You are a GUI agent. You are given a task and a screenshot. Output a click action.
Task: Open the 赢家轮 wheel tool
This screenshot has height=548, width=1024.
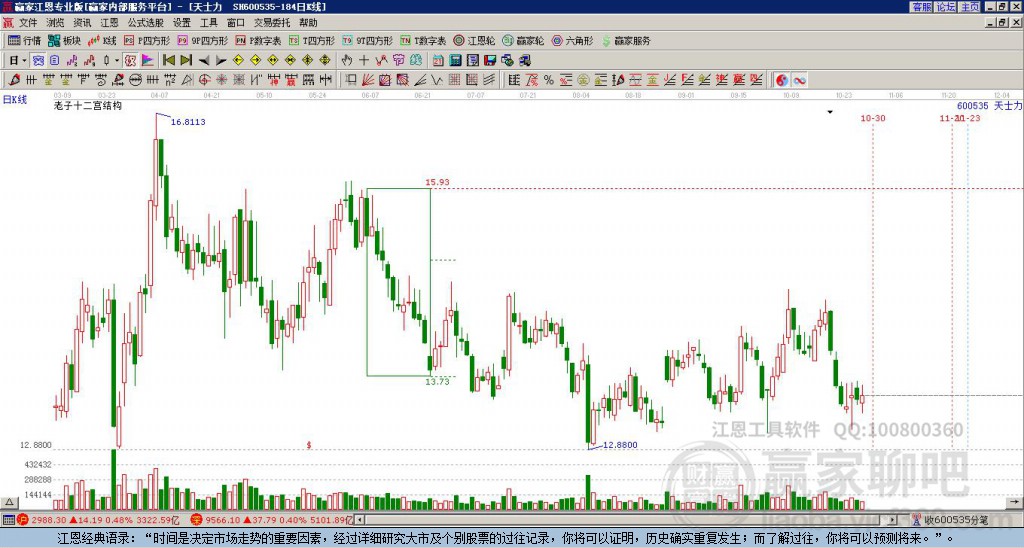523,40
